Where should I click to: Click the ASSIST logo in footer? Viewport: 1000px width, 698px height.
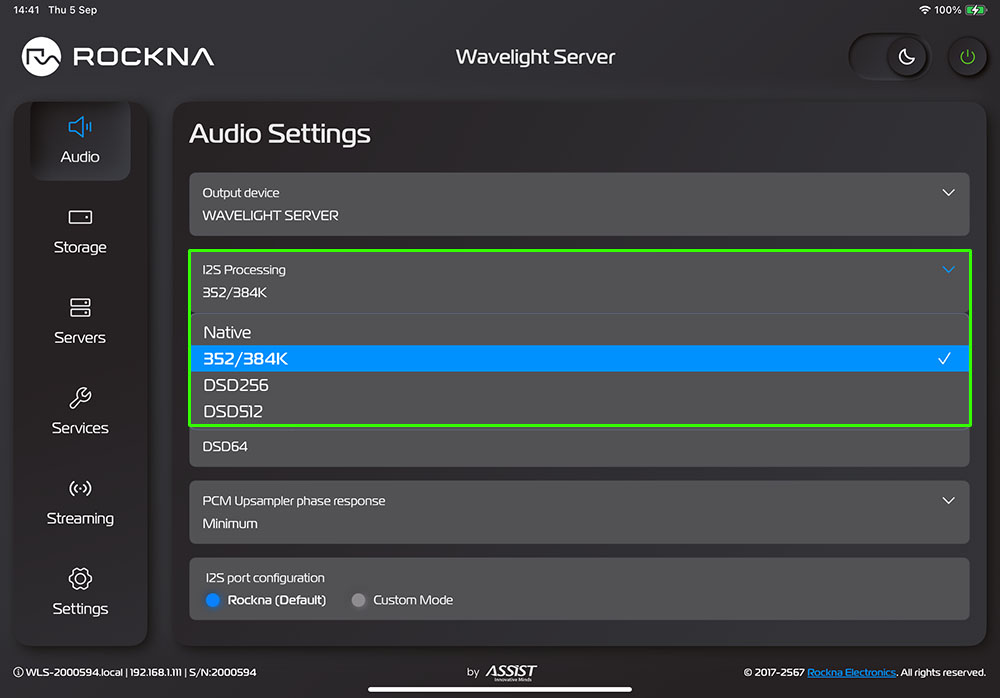click(x=511, y=673)
